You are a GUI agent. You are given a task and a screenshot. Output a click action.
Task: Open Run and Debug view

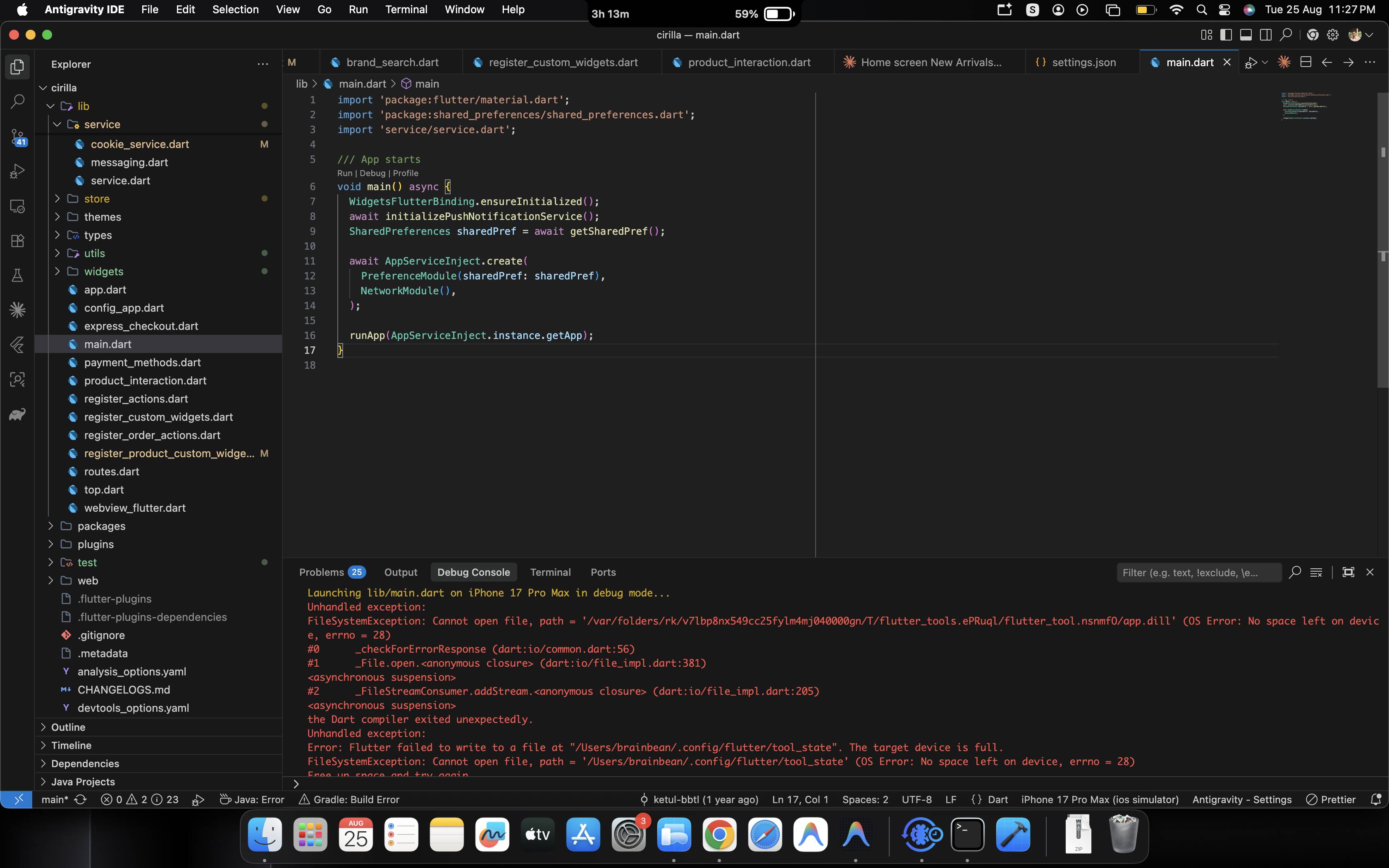17,171
